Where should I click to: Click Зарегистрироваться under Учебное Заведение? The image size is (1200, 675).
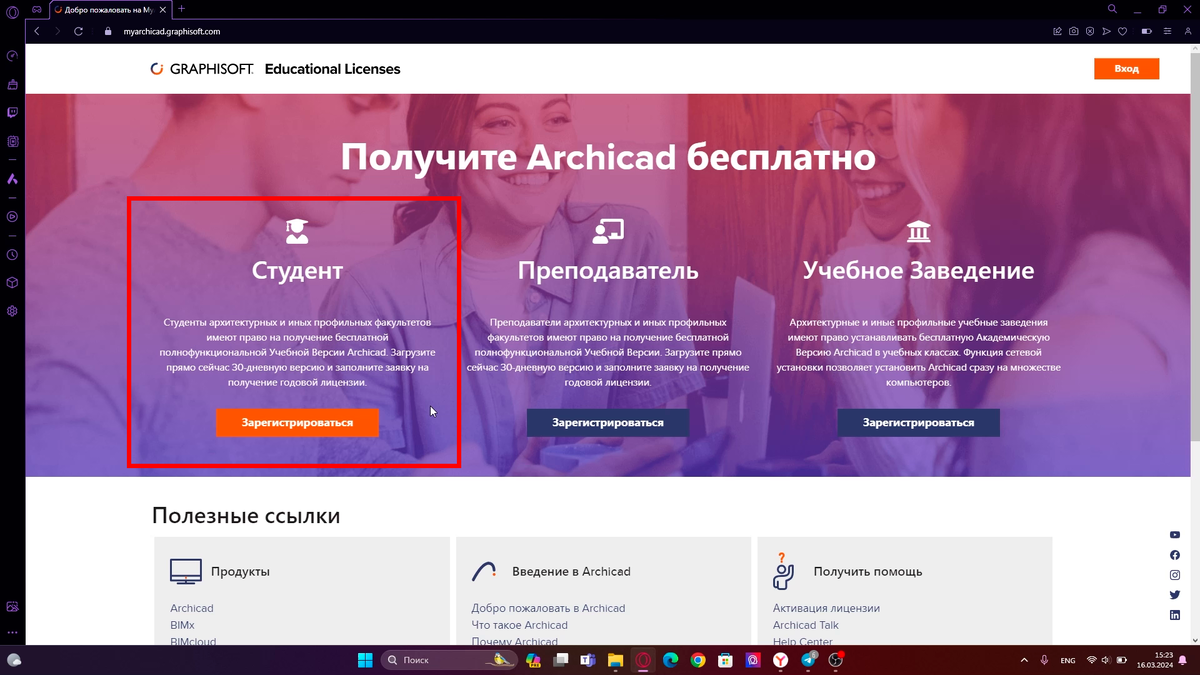[x=919, y=423]
